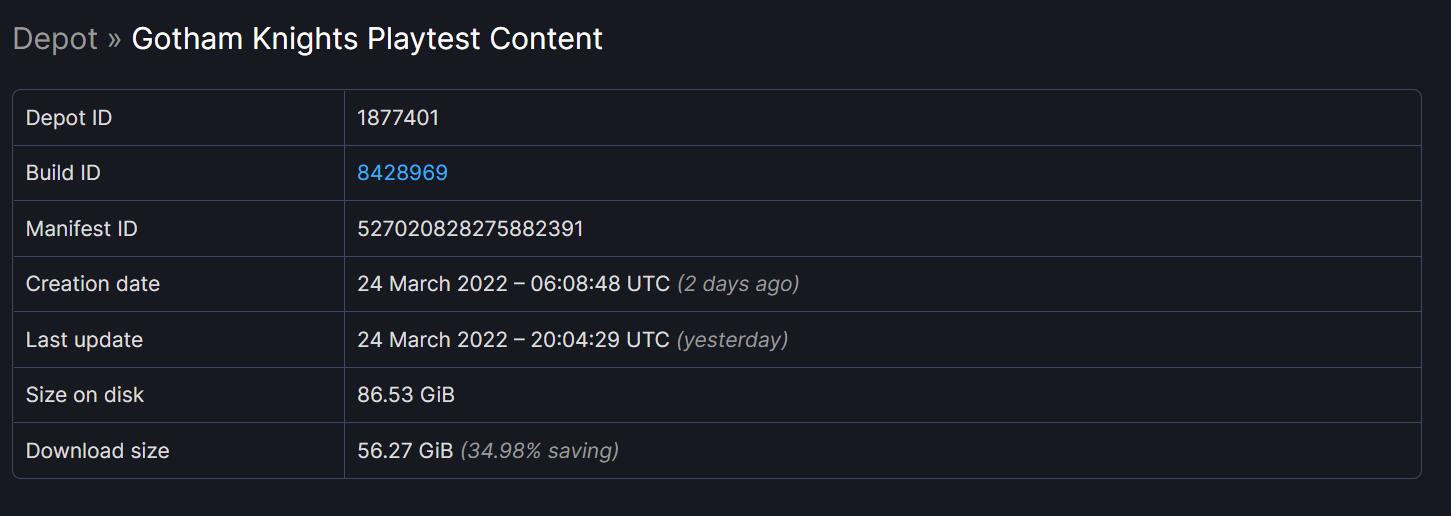This screenshot has width=1451, height=516.
Task: Select the depot ID value 1877401
Action: [x=398, y=118]
